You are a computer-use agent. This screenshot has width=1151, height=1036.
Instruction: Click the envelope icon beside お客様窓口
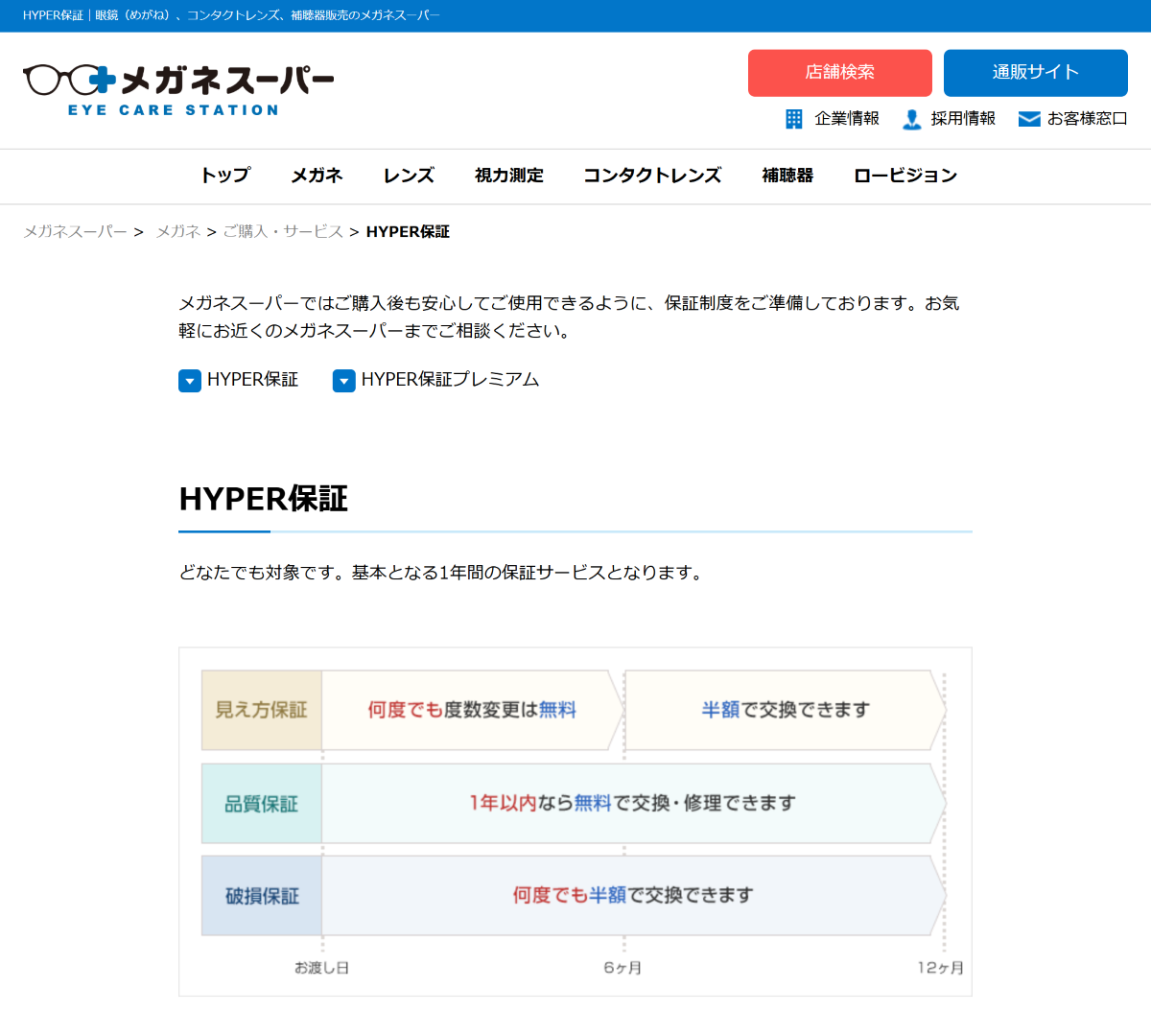pos(1029,119)
